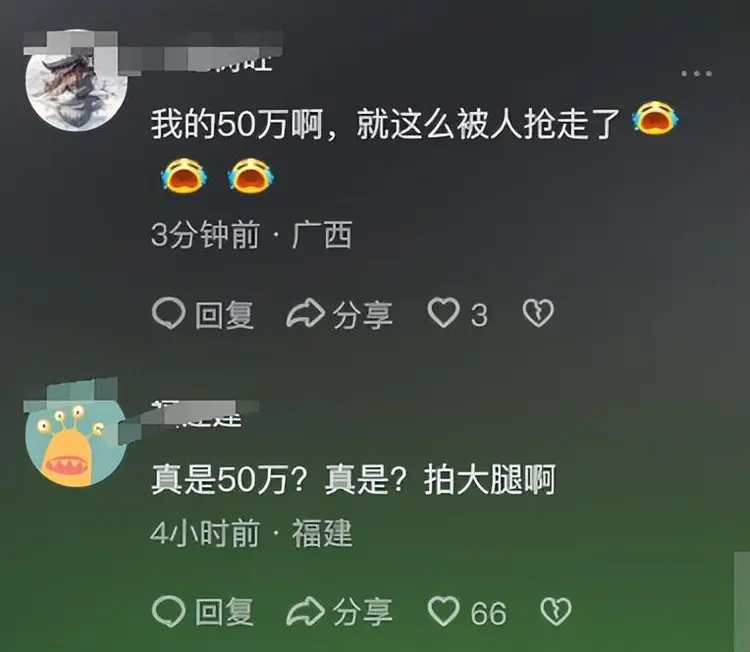This screenshot has width=750, height=652.
Task: Like the 福建 comment with 66 likes
Action: pos(443,611)
